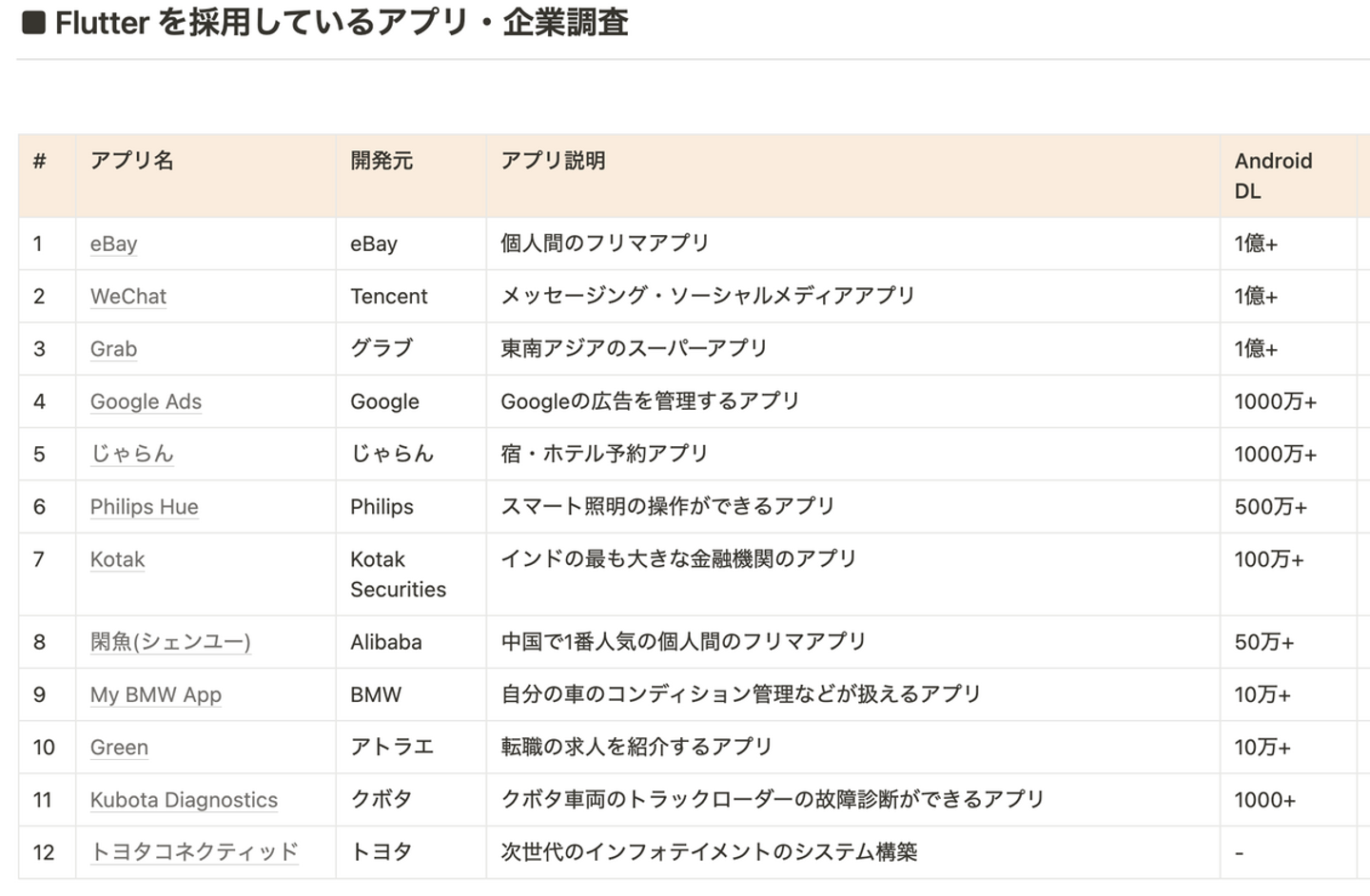1370x896 pixels.
Task: Click the Philips Hue link
Action: (x=144, y=507)
